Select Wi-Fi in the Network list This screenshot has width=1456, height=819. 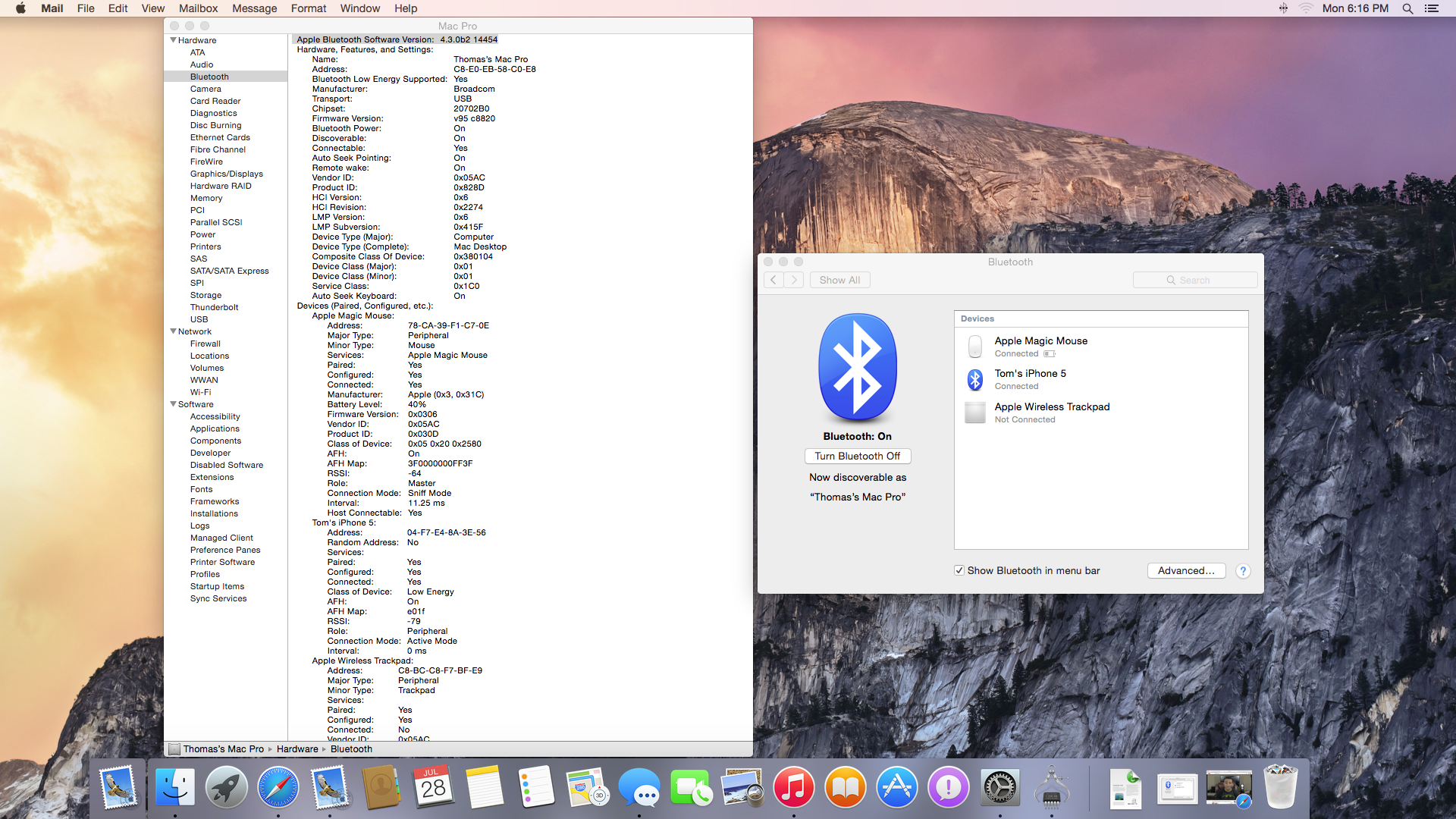(200, 392)
